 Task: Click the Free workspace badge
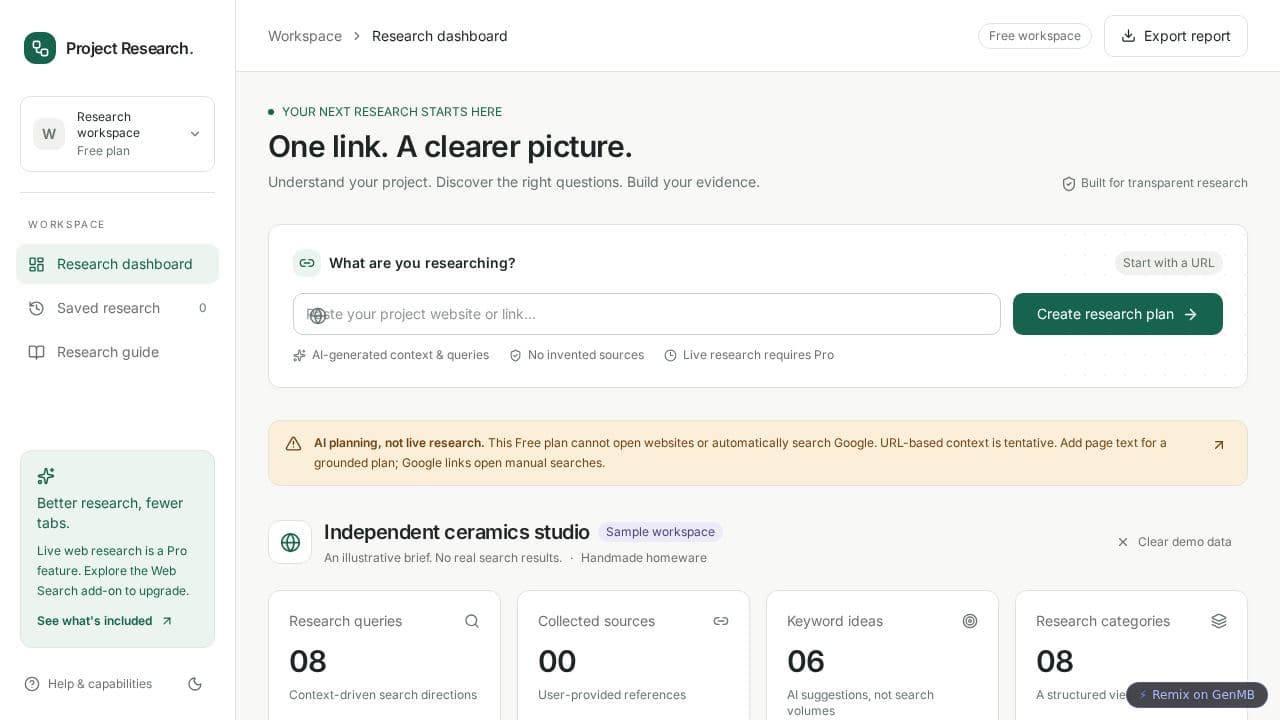(x=1035, y=36)
